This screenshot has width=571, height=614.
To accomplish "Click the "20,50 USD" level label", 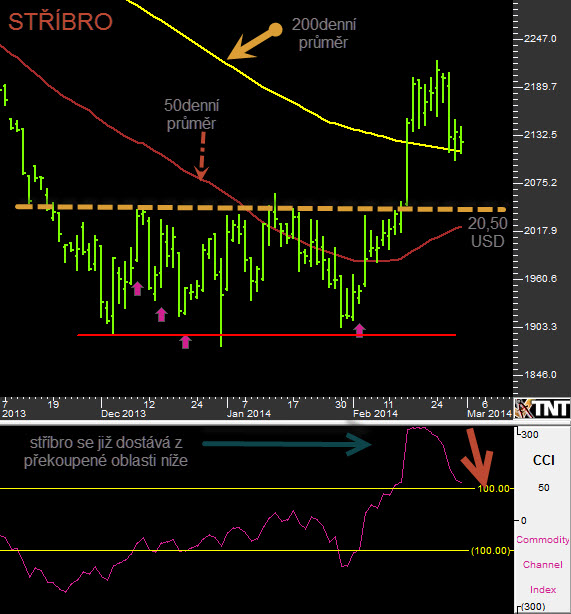I will pos(488,232).
